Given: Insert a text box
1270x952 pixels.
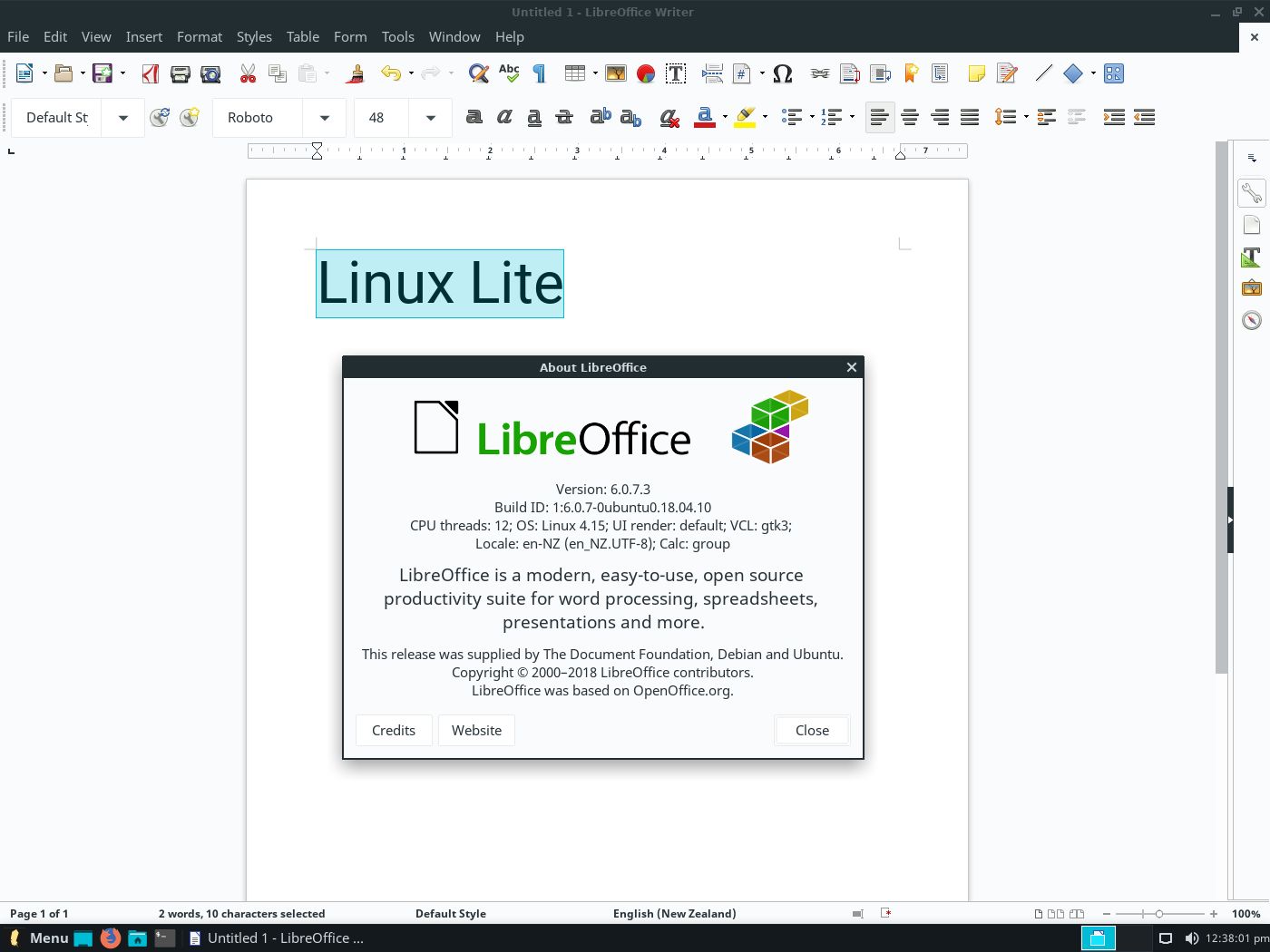Looking at the screenshot, I should click(x=676, y=73).
